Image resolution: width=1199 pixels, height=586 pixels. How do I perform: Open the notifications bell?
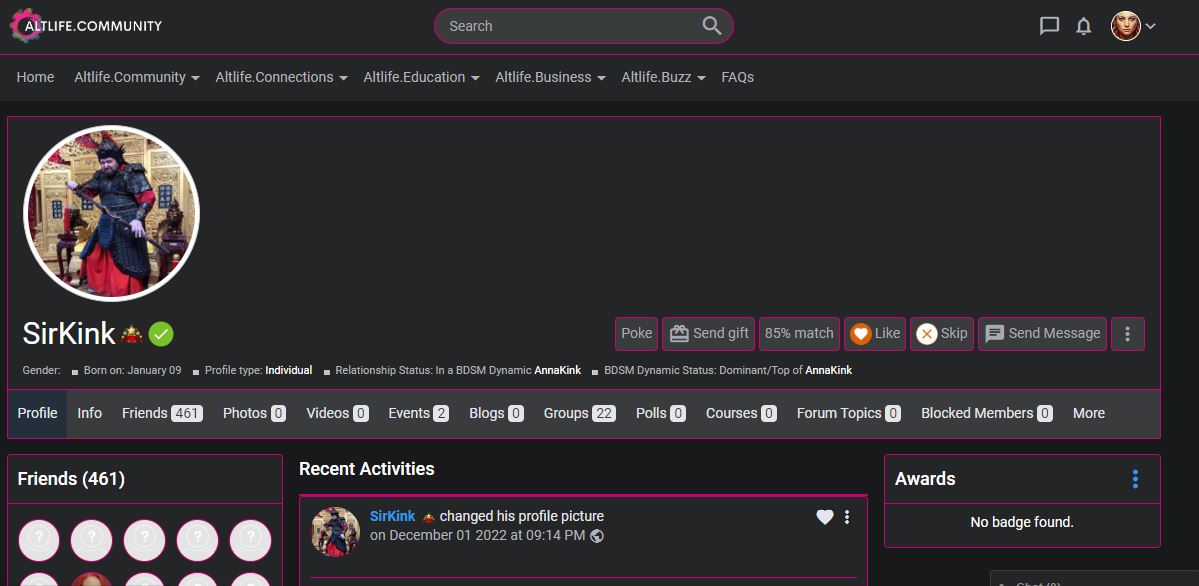pos(1083,26)
